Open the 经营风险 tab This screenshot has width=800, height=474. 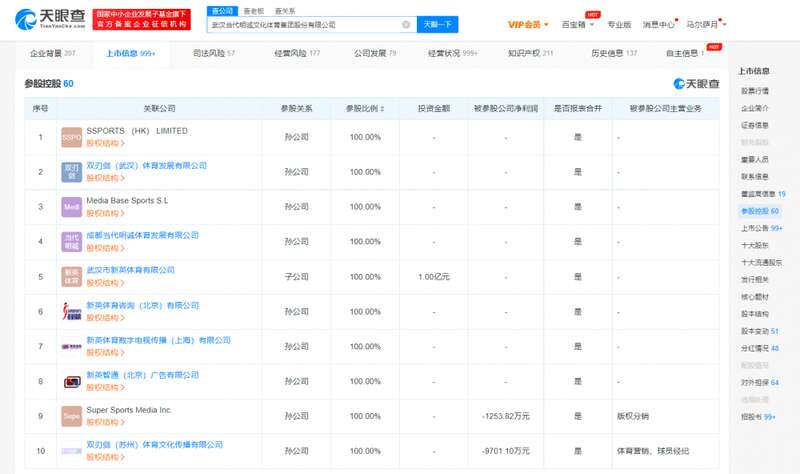(x=297, y=53)
